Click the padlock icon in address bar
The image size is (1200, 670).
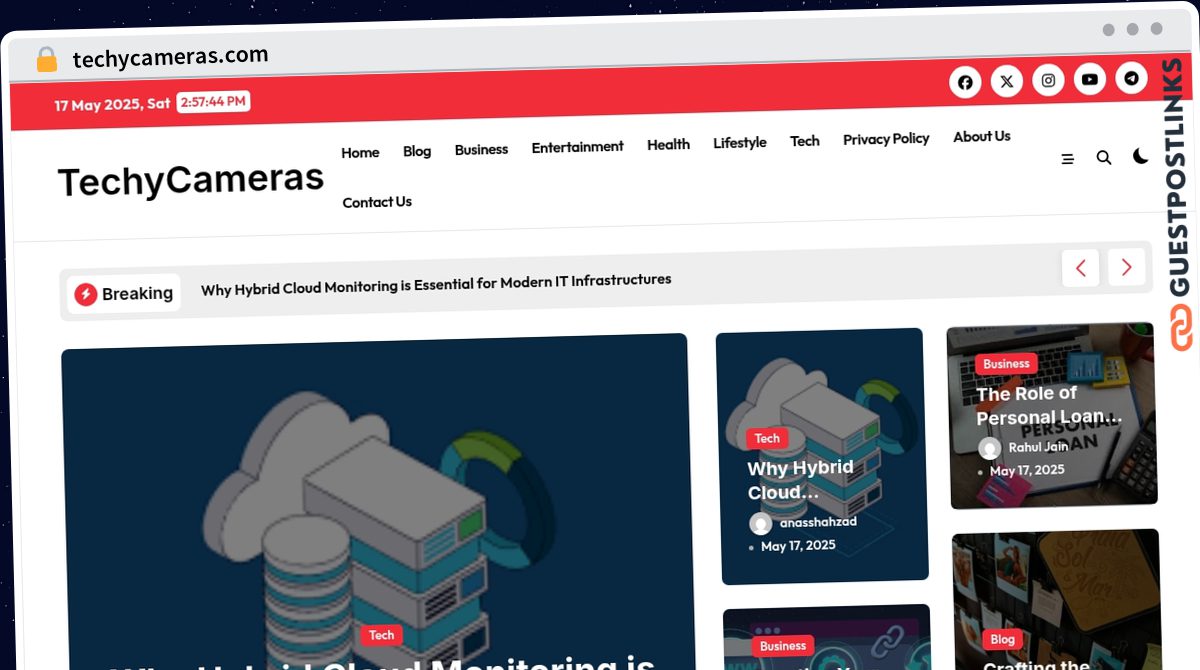(46, 60)
